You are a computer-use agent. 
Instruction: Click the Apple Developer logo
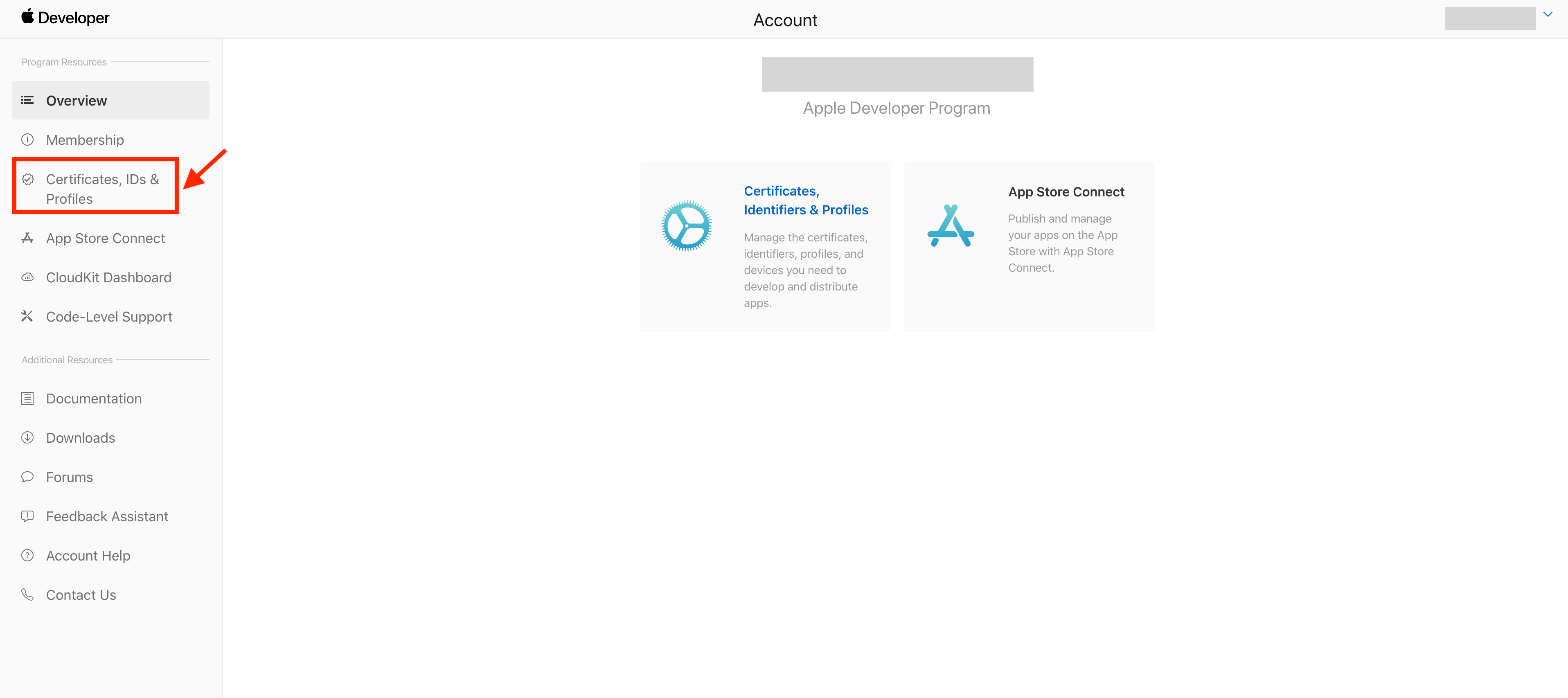(x=65, y=18)
